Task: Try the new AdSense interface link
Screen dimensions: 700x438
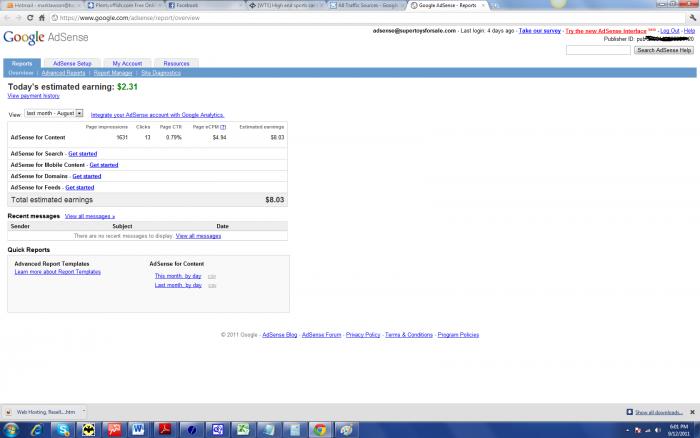Action: pos(606,31)
